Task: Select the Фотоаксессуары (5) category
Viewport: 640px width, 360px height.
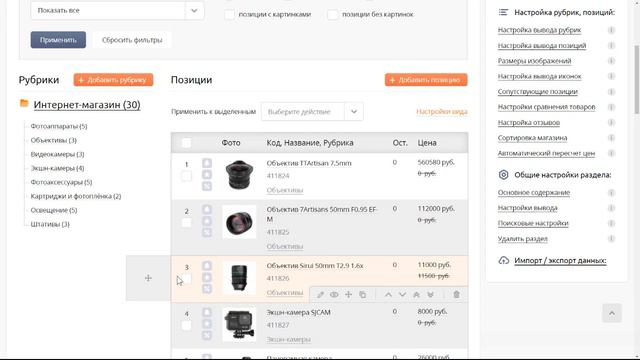Action: pos(61,182)
